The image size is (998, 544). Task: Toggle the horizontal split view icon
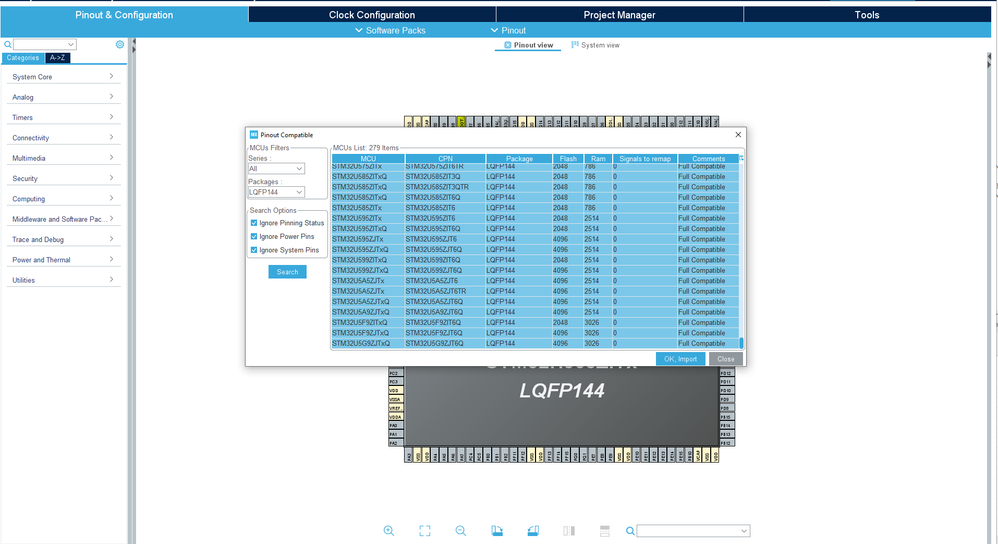(x=605, y=531)
